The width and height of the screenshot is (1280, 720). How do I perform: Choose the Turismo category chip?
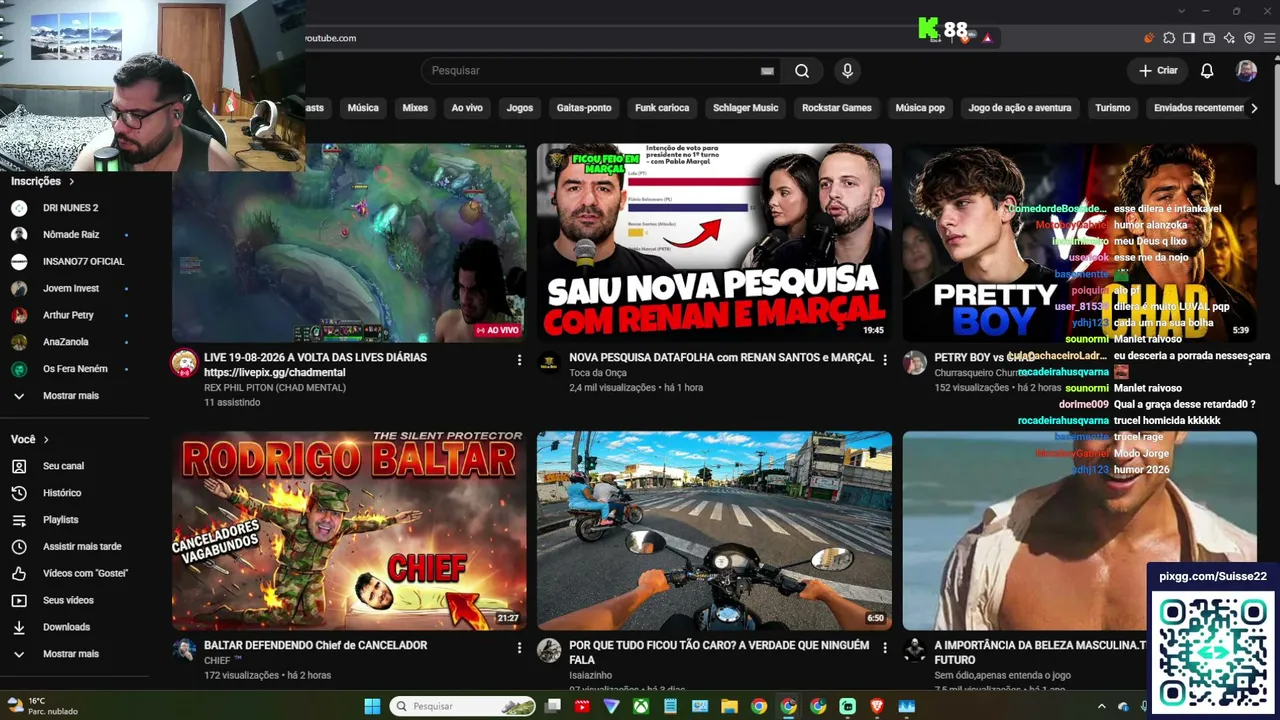1112,108
